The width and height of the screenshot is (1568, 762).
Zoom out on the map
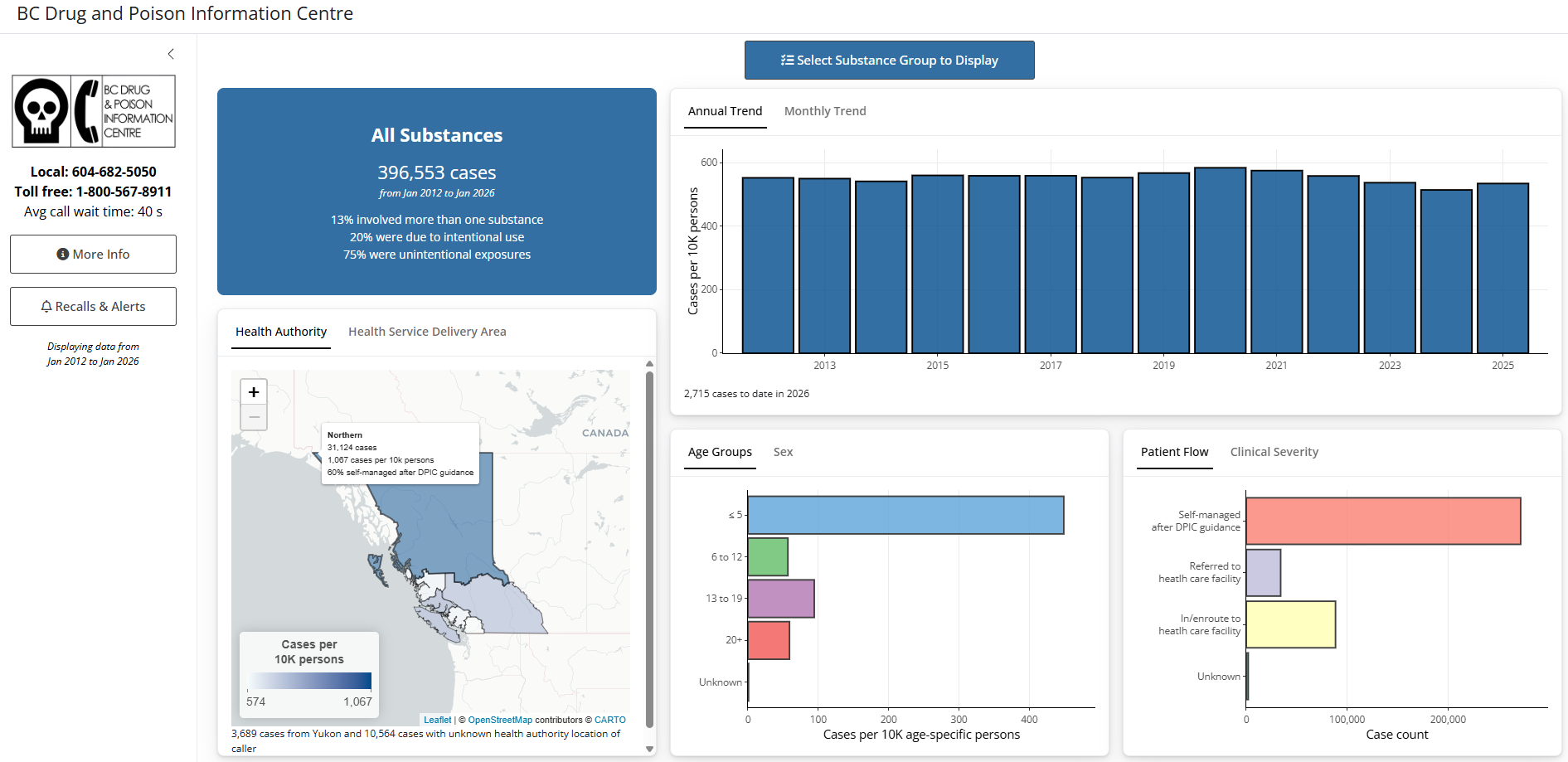[254, 417]
